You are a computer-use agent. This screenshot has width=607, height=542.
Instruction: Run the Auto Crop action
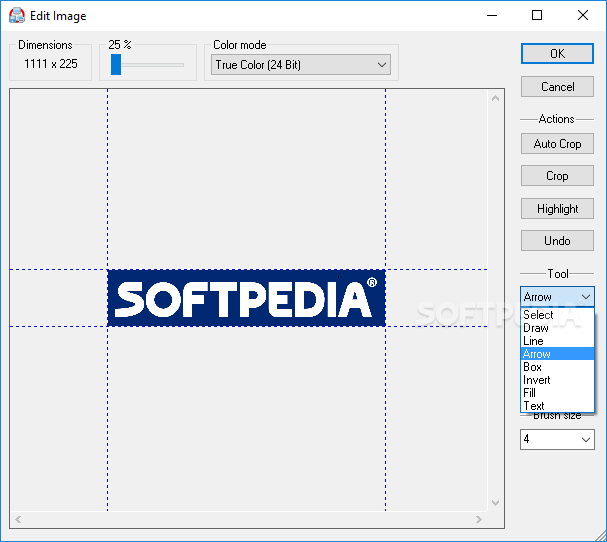[557, 144]
